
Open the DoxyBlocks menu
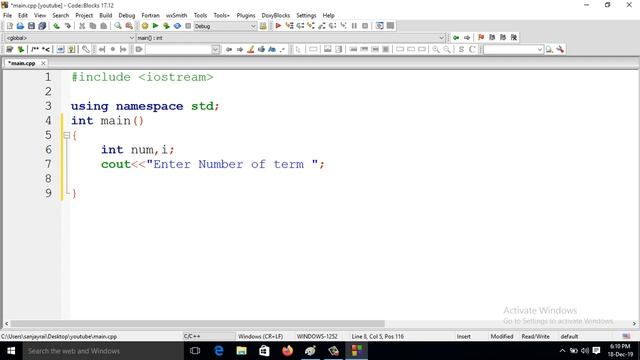[276, 15]
